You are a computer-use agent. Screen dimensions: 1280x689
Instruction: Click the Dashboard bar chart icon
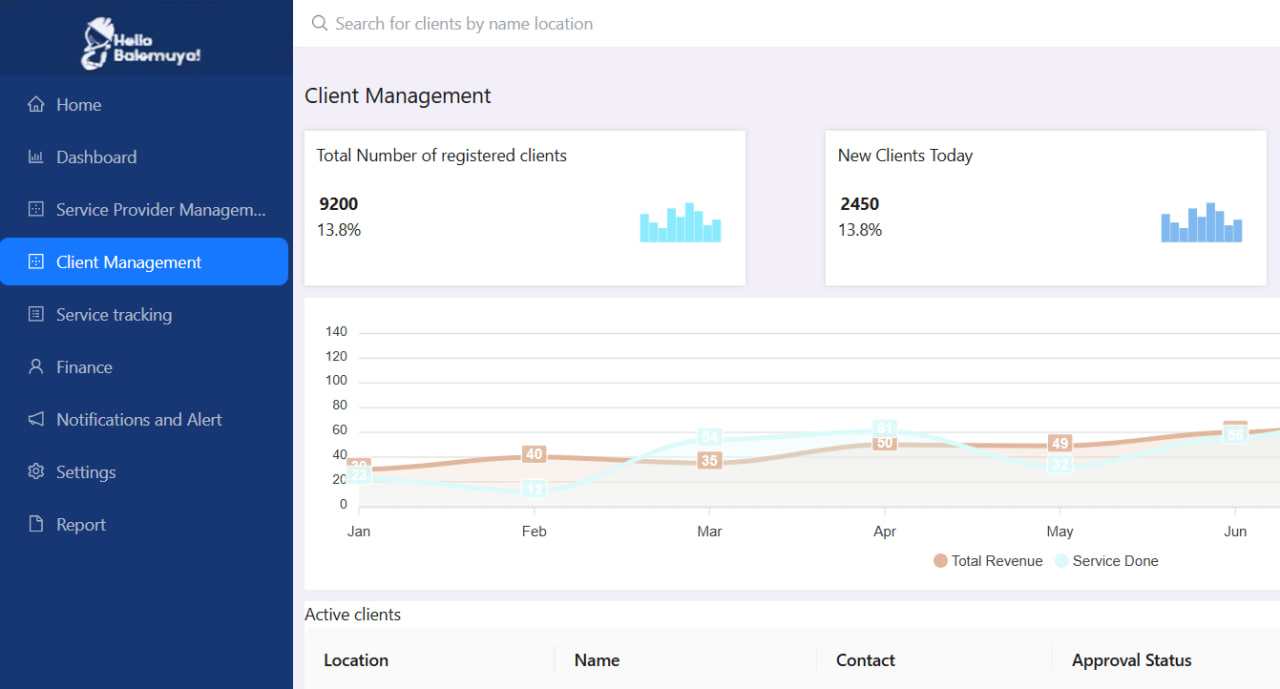click(x=36, y=157)
